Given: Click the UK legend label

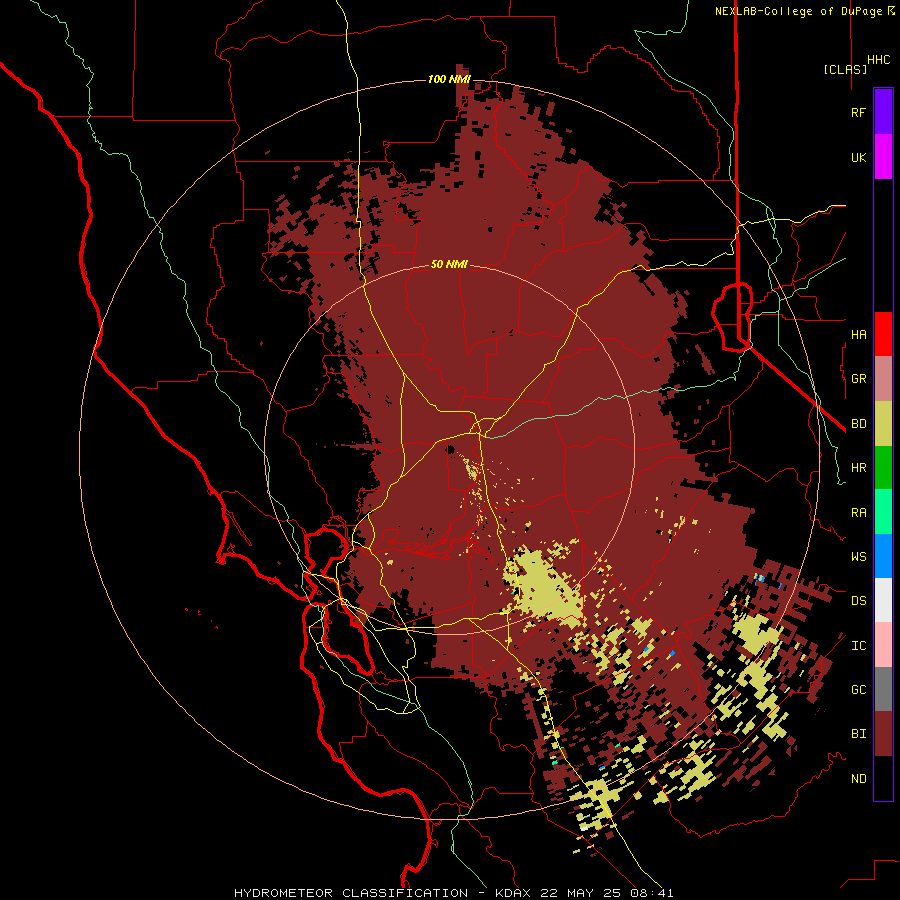Looking at the screenshot, I should click(858, 157).
